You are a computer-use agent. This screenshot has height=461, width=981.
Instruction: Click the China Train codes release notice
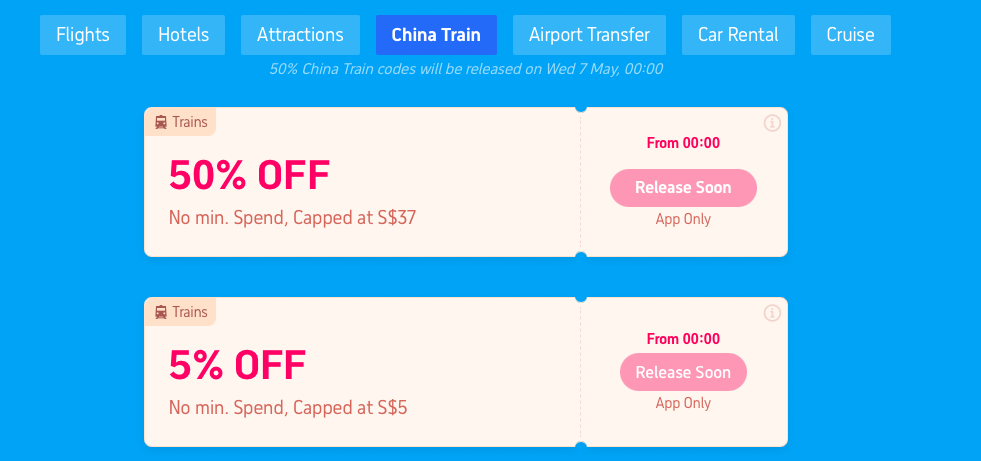(x=465, y=69)
